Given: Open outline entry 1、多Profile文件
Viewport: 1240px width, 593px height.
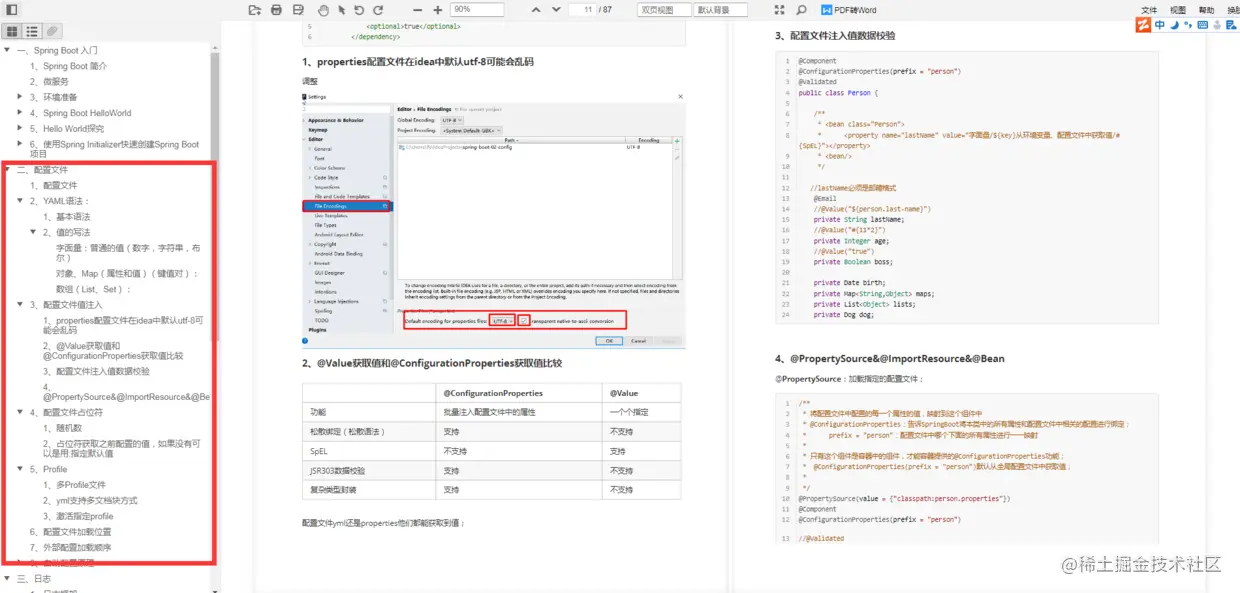Looking at the screenshot, I should 74,485.
